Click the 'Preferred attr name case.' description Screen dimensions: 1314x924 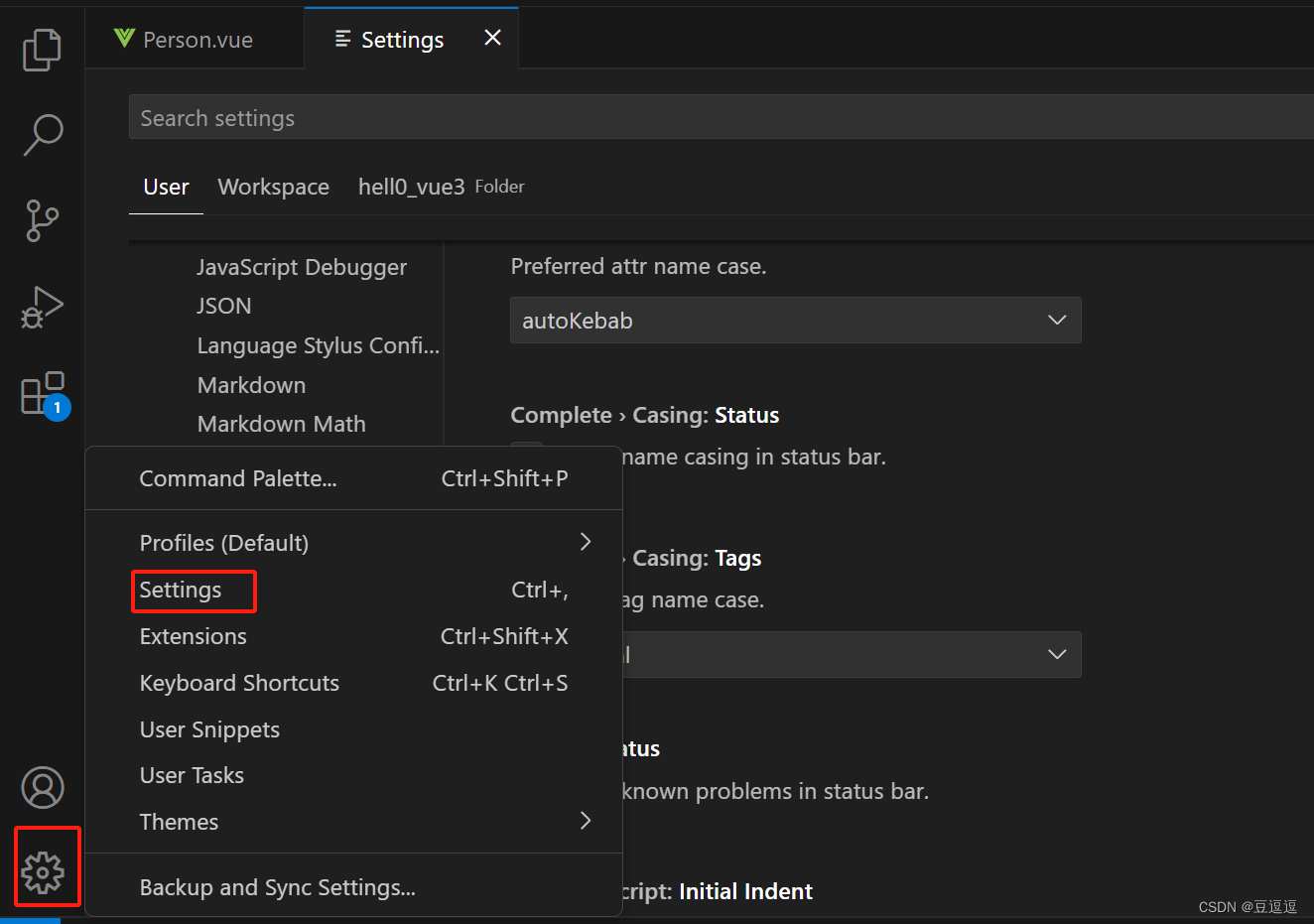click(638, 266)
